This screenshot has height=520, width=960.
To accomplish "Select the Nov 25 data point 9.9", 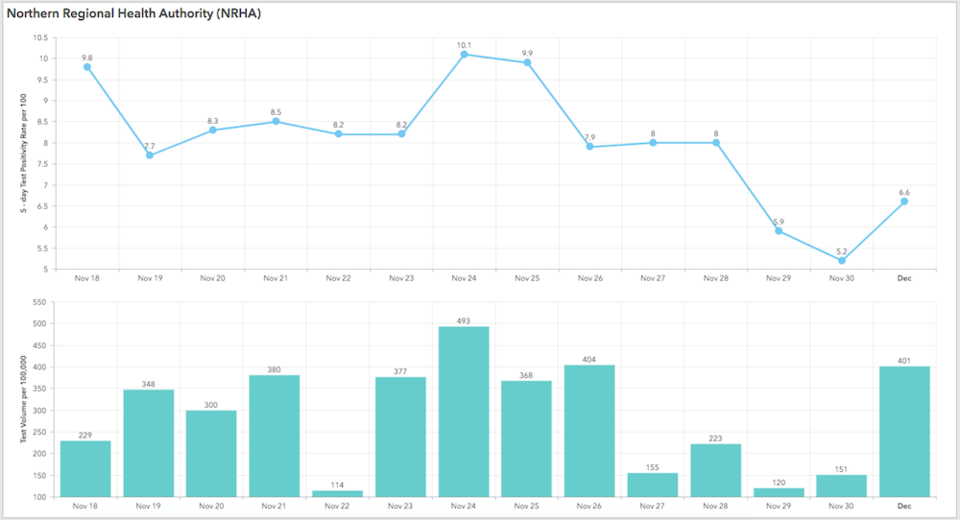I will (x=527, y=62).
